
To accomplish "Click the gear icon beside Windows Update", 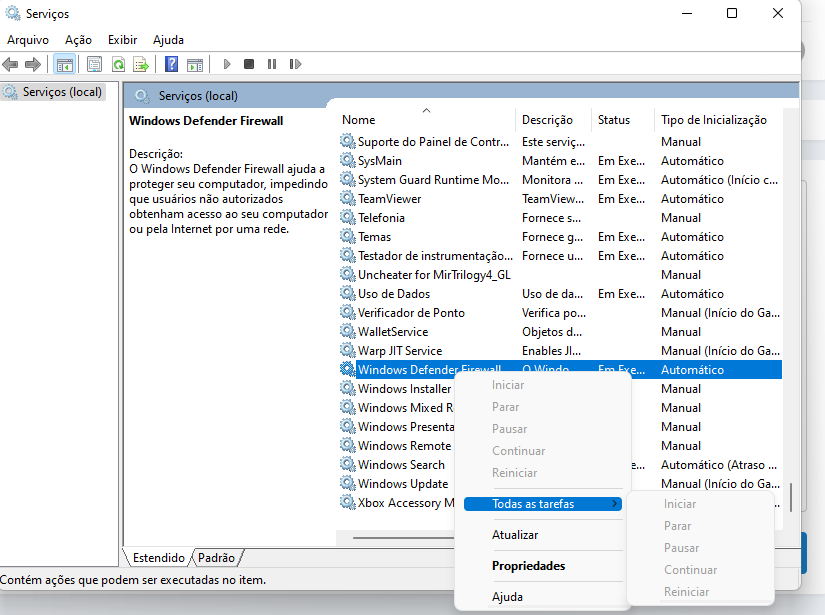I will [x=347, y=482].
